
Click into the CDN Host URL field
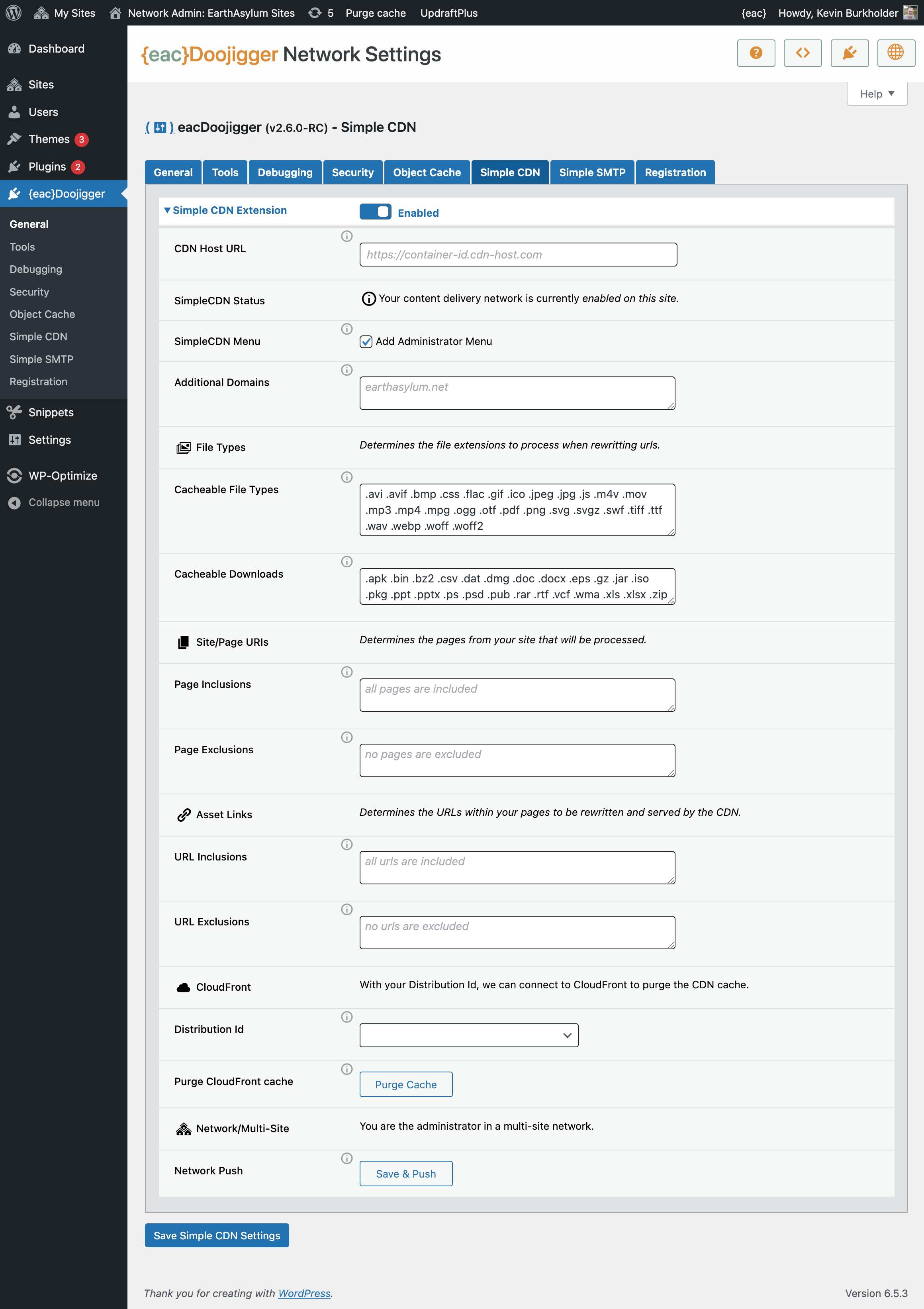coord(518,255)
